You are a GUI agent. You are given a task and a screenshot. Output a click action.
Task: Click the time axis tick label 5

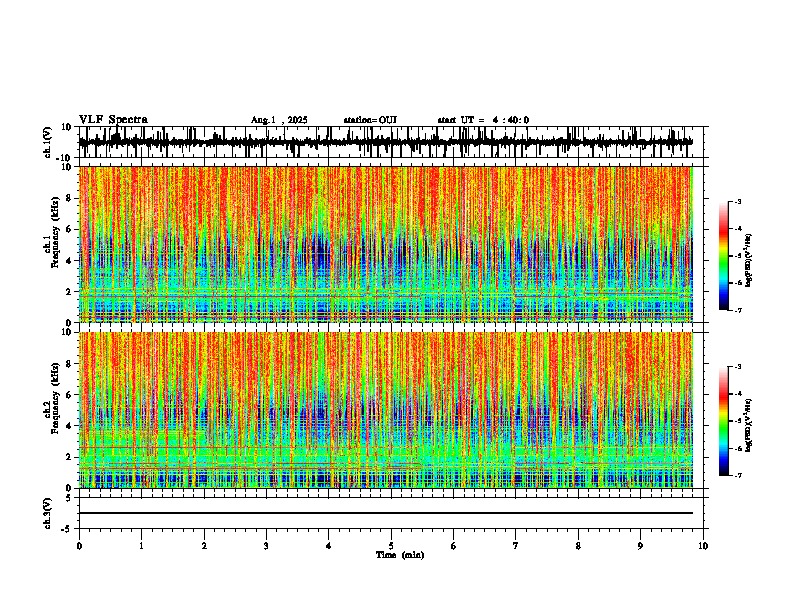tap(391, 546)
